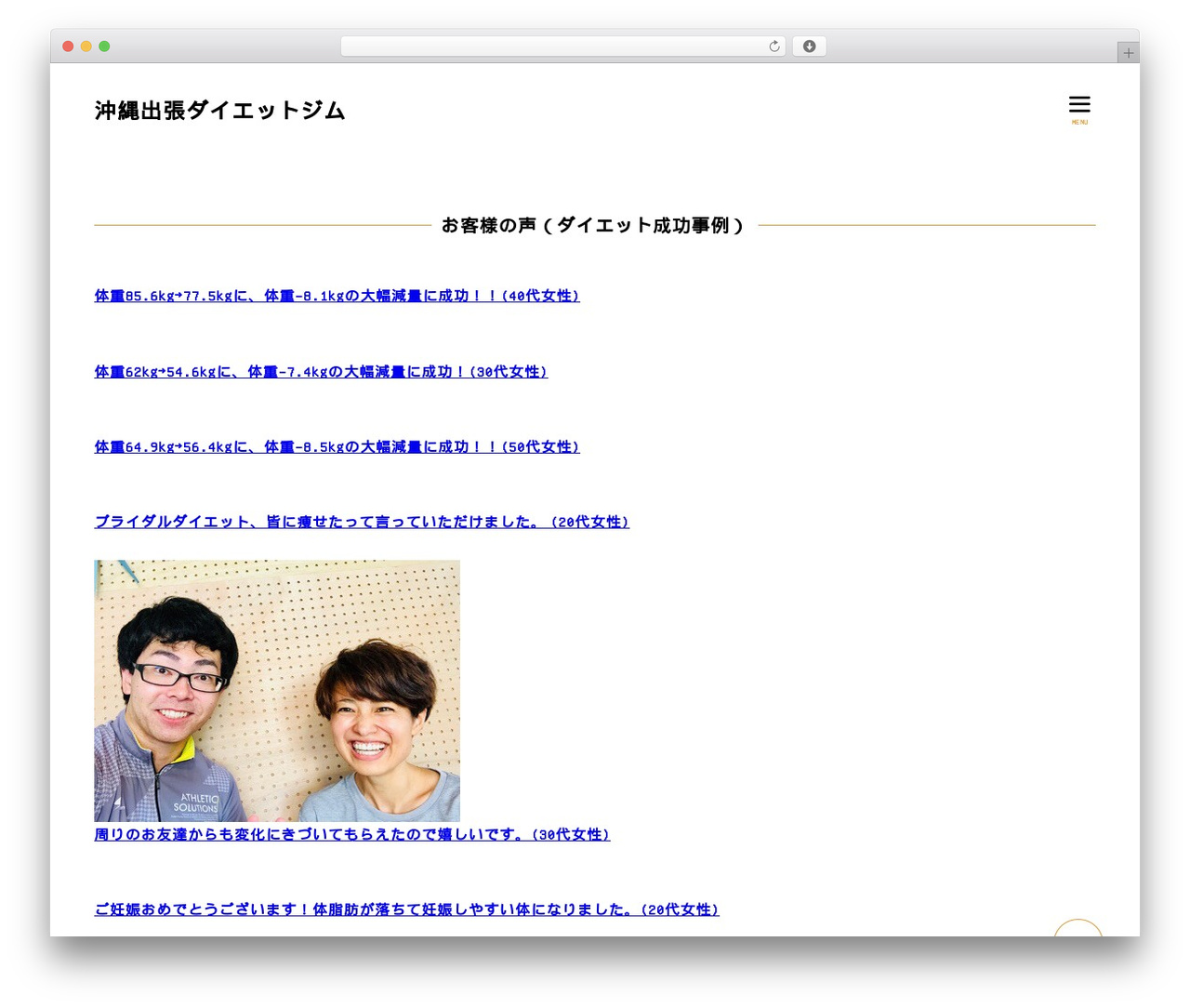Open the 85.6kg→77.5kg success story link
The width and height of the screenshot is (1190, 1008).
337,296
